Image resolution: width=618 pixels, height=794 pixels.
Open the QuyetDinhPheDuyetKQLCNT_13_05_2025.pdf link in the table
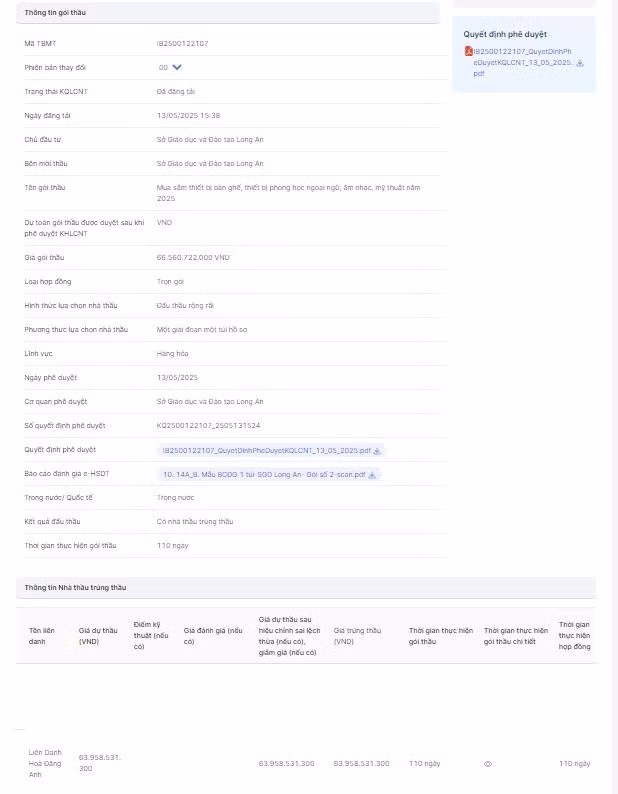pos(266,450)
